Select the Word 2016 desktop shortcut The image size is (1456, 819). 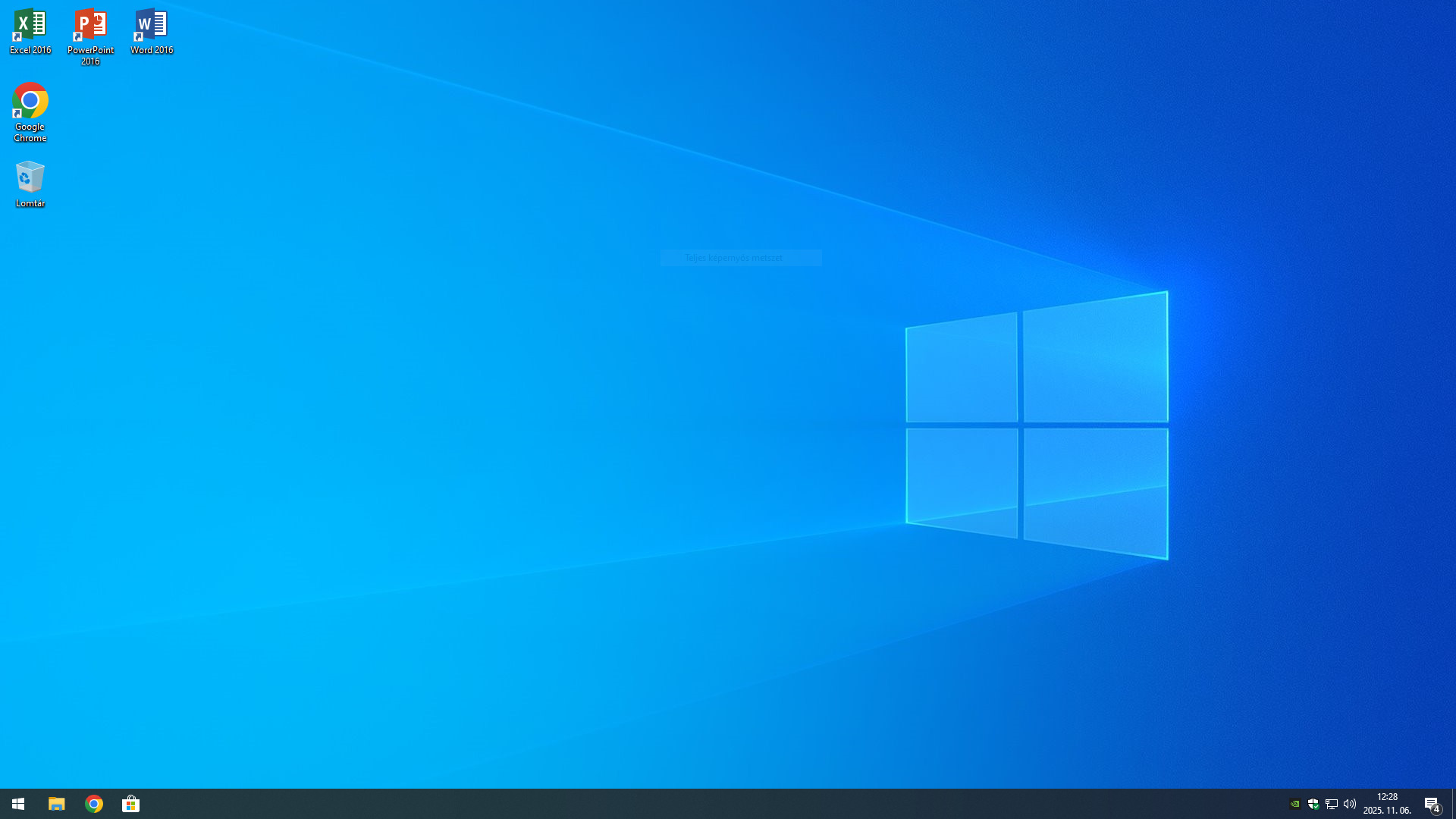[x=152, y=32]
